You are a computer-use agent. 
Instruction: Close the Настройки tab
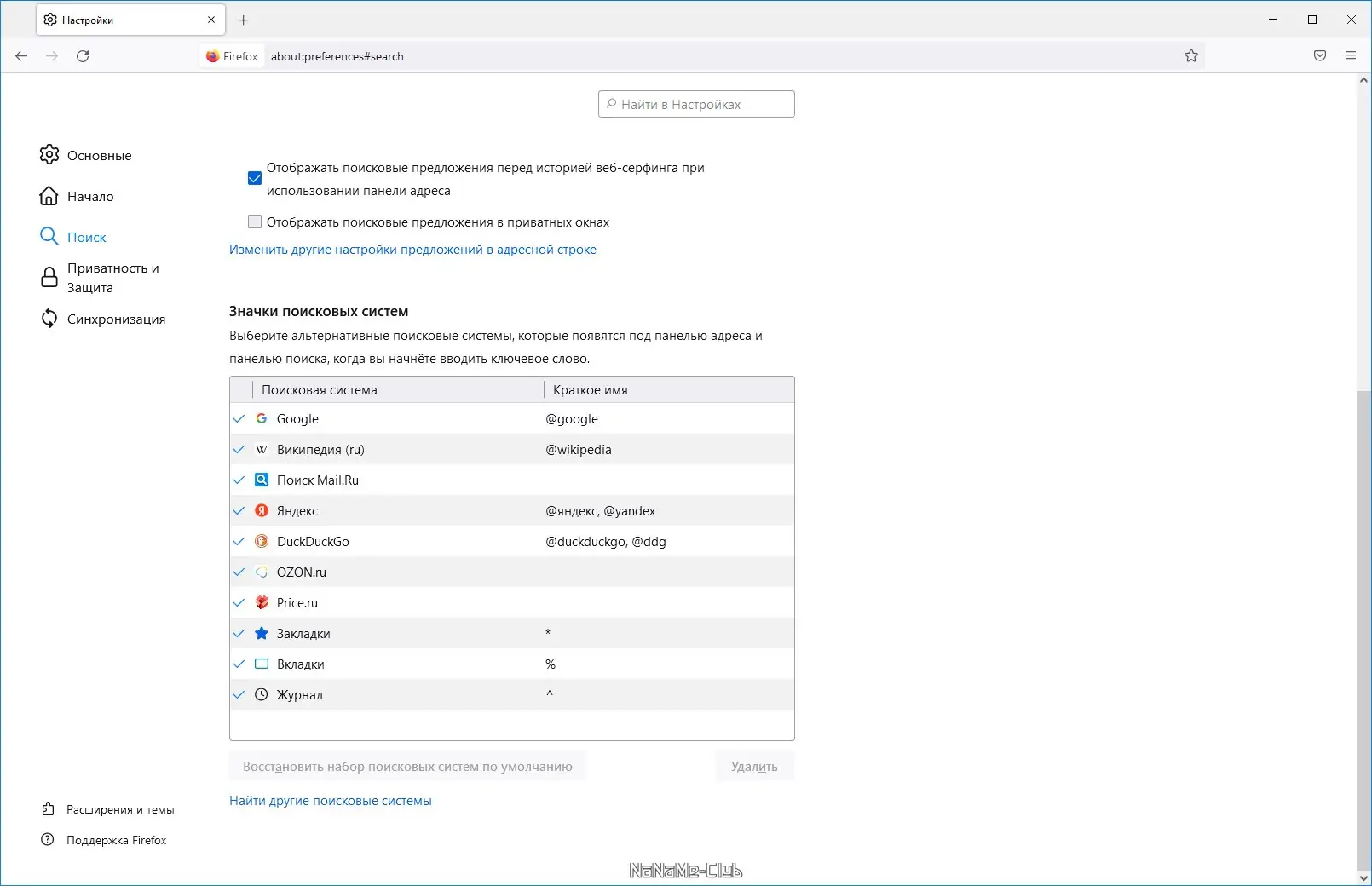point(211,20)
